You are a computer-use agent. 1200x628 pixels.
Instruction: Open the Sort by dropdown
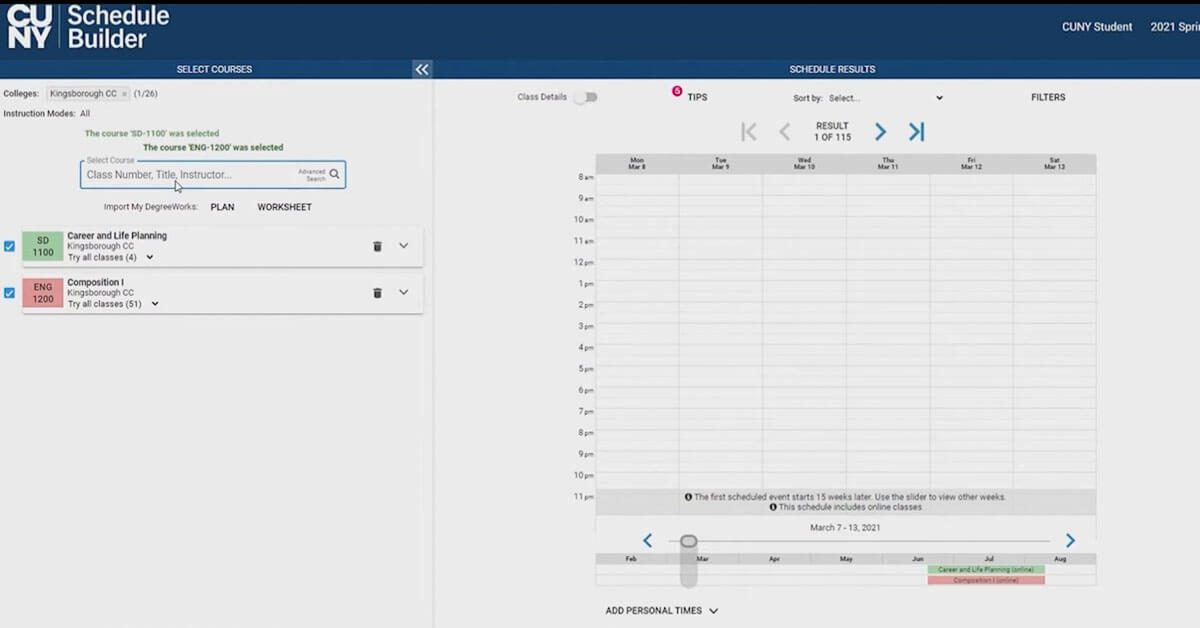(x=885, y=98)
